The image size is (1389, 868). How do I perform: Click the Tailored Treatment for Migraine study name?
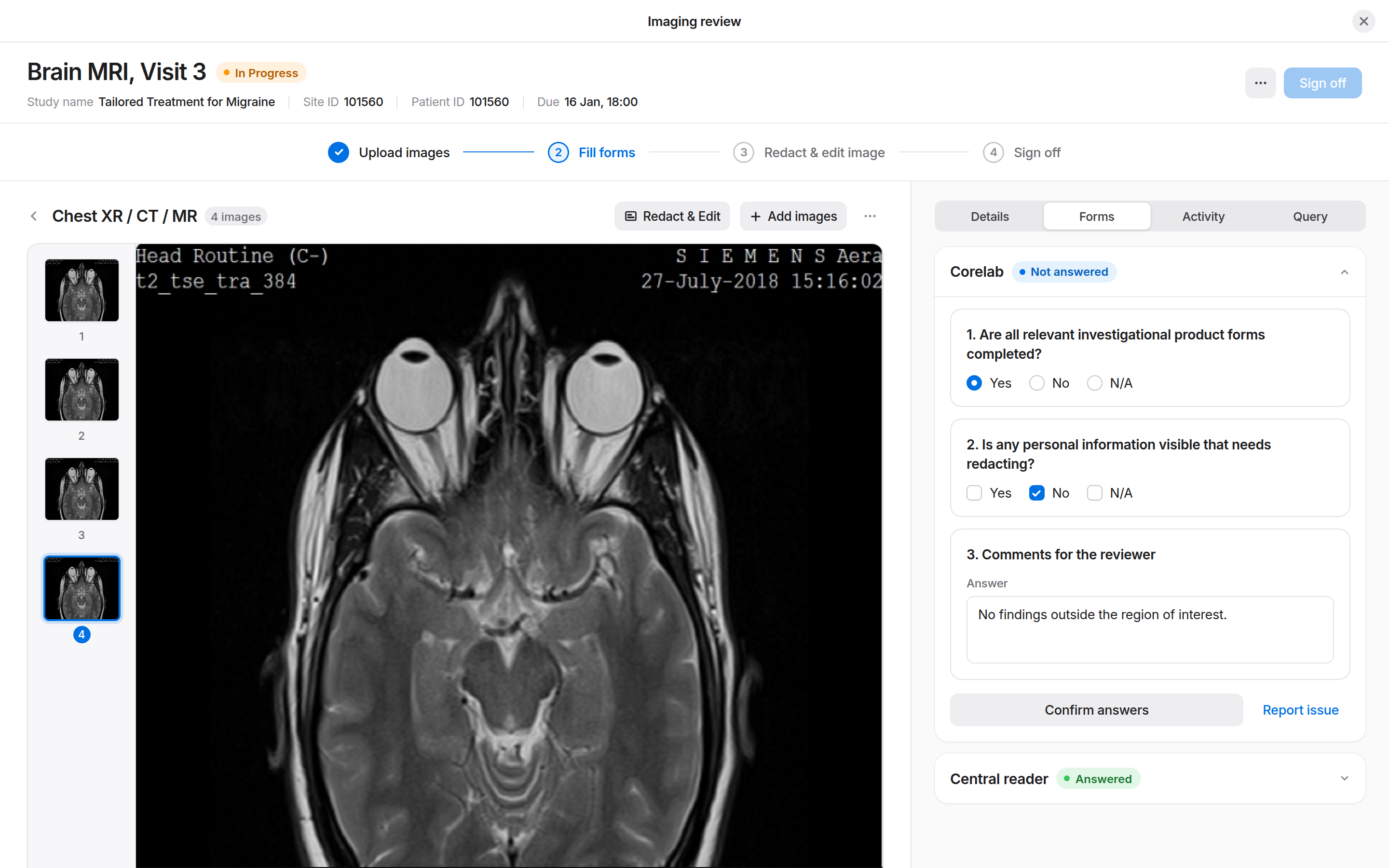click(x=187, y=102)
